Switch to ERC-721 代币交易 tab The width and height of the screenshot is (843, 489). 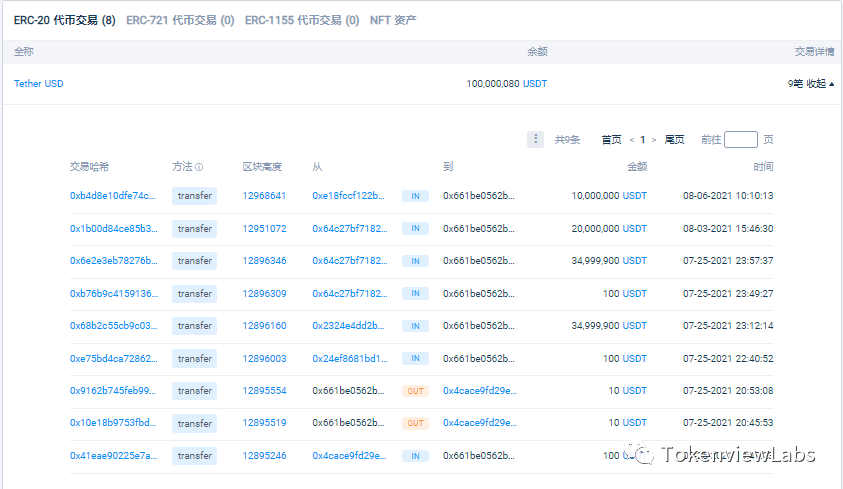pos(180,20)
